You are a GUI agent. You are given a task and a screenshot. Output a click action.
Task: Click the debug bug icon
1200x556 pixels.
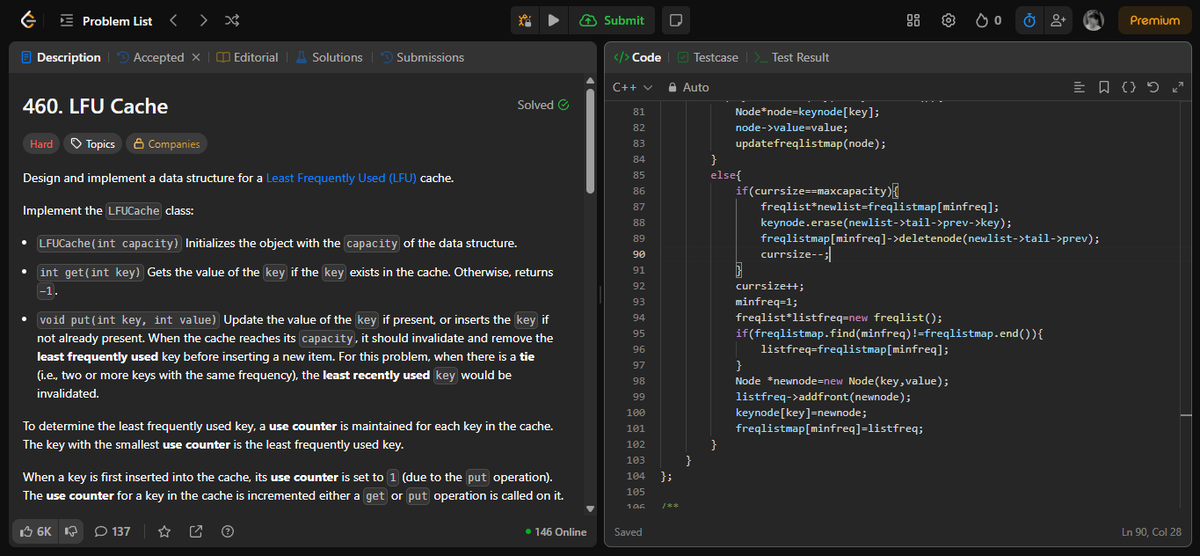(x=524, y=20)
